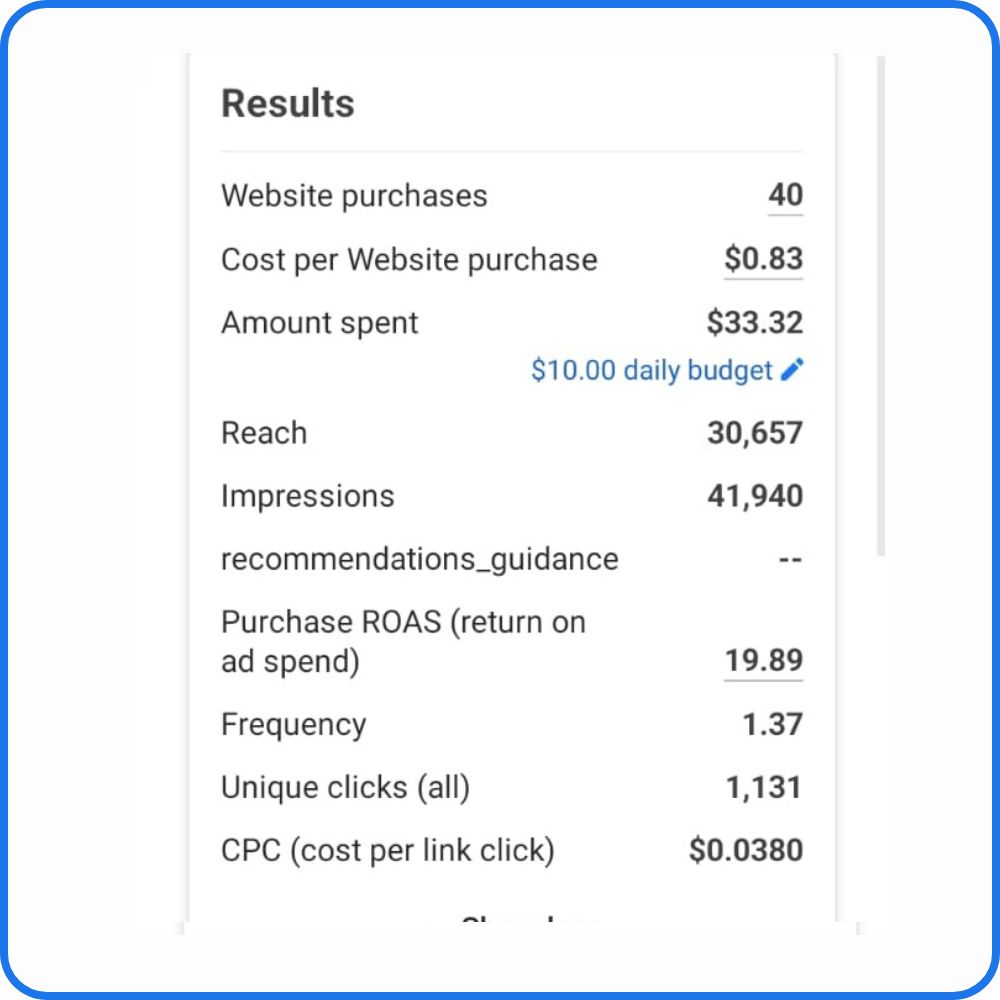The width and height of the screenshot is (1000, 1000).
Task: Select the $0.83 cost per purchase value
Action: point(763,259)
